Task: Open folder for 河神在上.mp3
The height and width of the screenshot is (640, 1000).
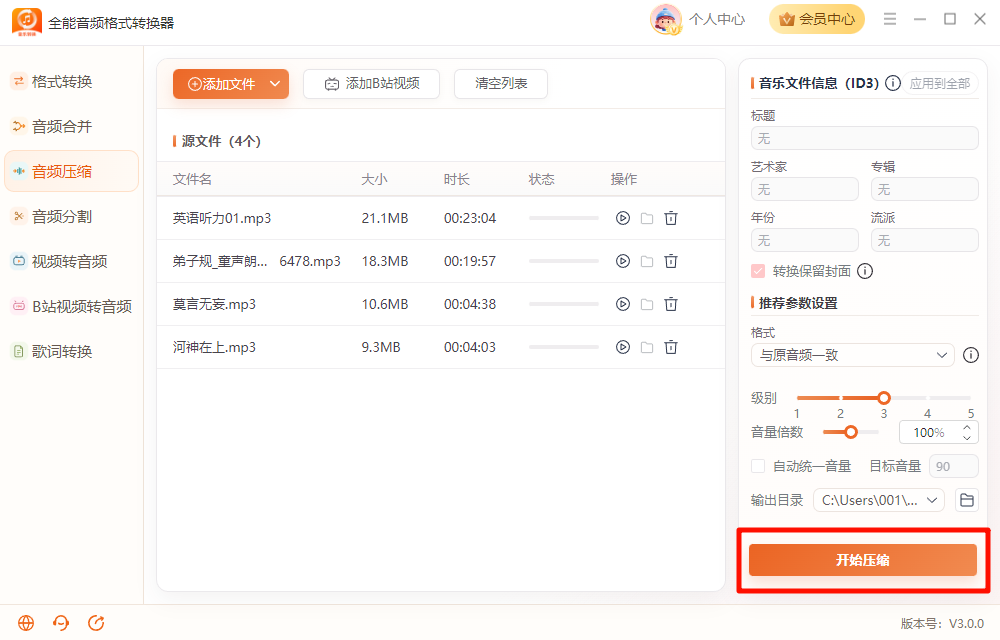Action: pyautogui.click(x=647, y=347)
